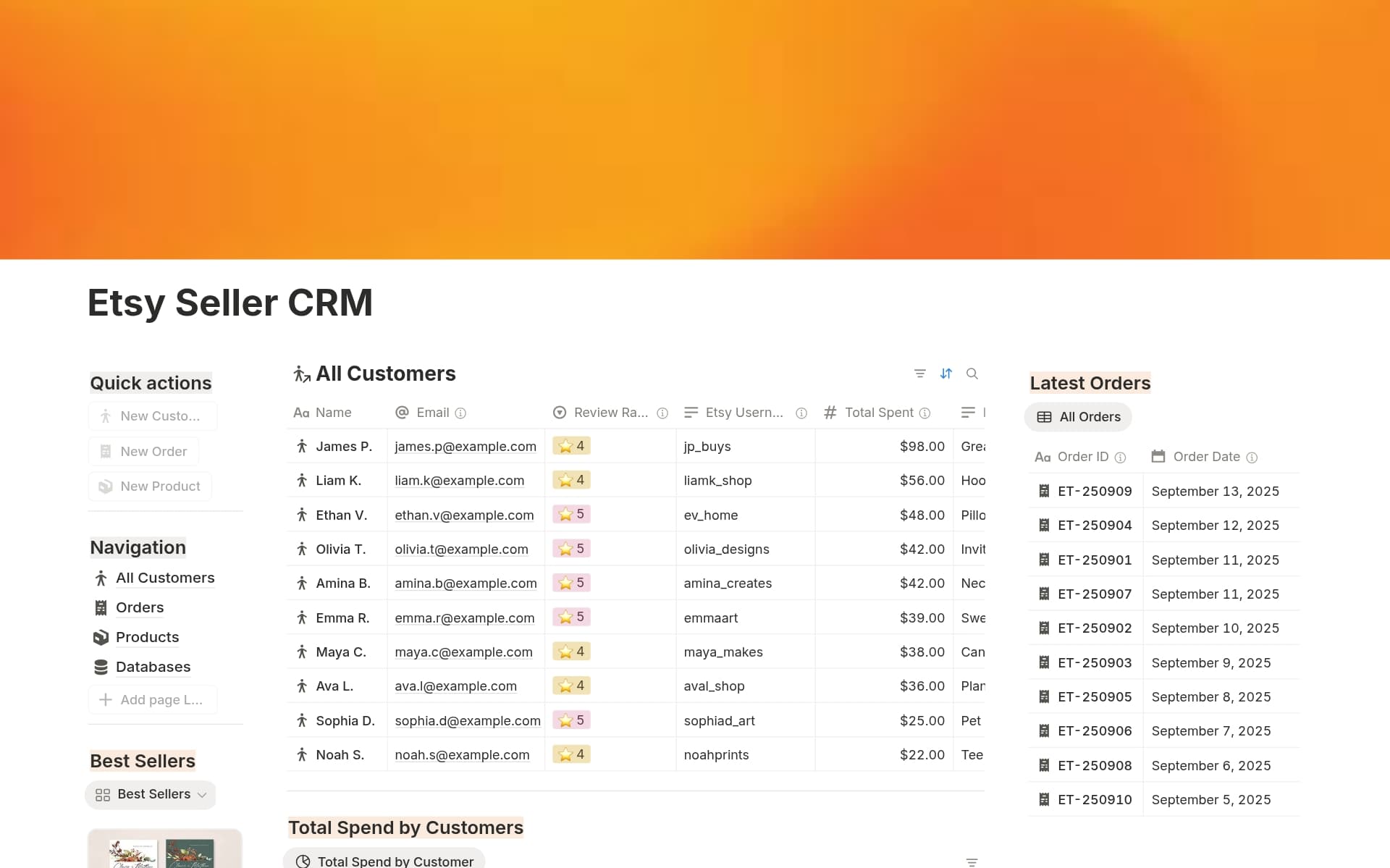Click the Orders receipt icon in Navigation
Screen dimensions: 1390x868
(101, 607)
